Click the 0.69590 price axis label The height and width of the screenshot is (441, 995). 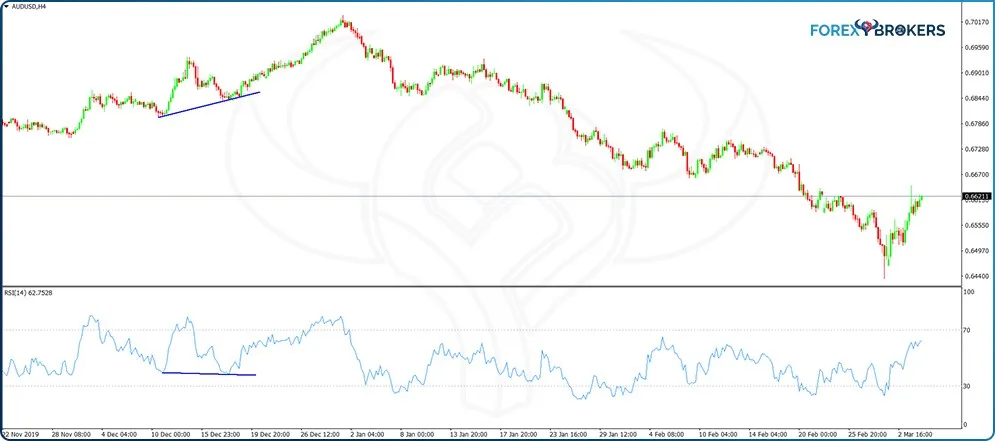(975, 48)
